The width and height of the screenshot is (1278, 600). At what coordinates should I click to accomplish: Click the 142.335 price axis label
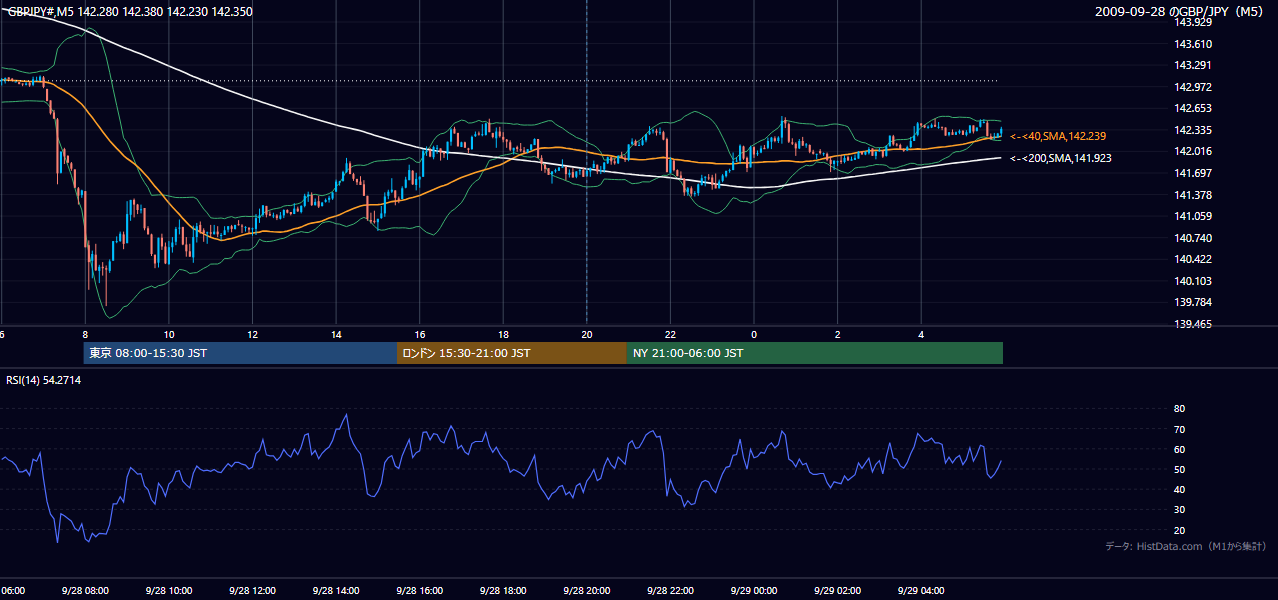pos(1194,130)
